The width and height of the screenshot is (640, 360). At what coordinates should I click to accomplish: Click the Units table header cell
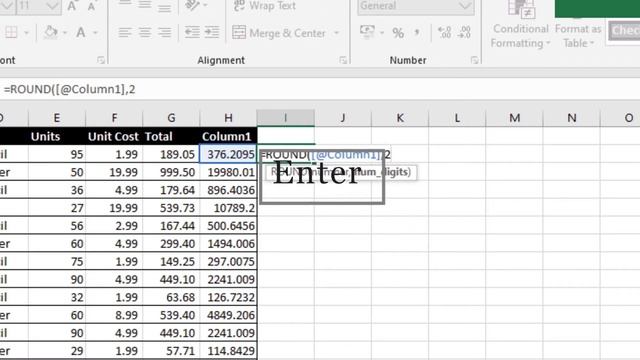[x=57, y=136]
